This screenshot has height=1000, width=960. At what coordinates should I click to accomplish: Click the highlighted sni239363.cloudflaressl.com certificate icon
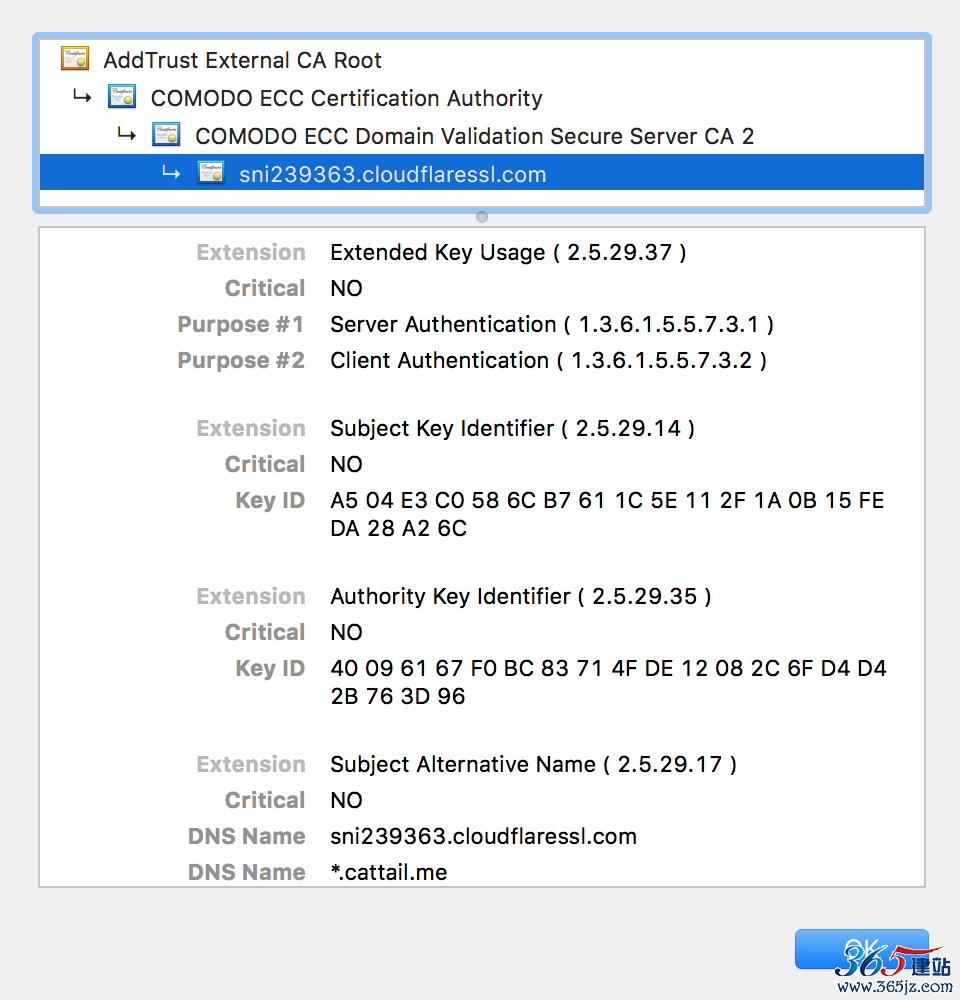(210, 173)
